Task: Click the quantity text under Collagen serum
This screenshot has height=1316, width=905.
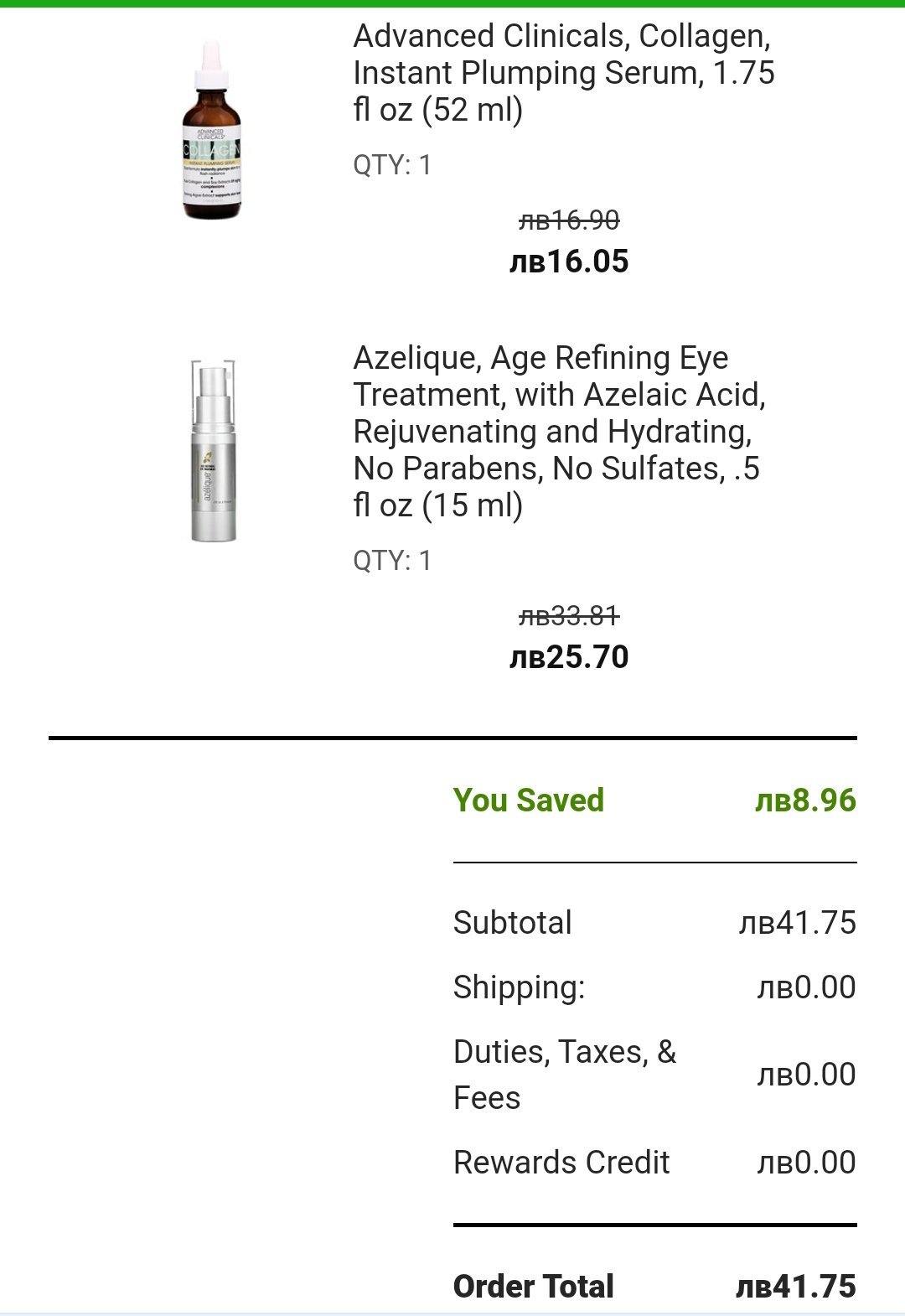Action: click(392, 165)
